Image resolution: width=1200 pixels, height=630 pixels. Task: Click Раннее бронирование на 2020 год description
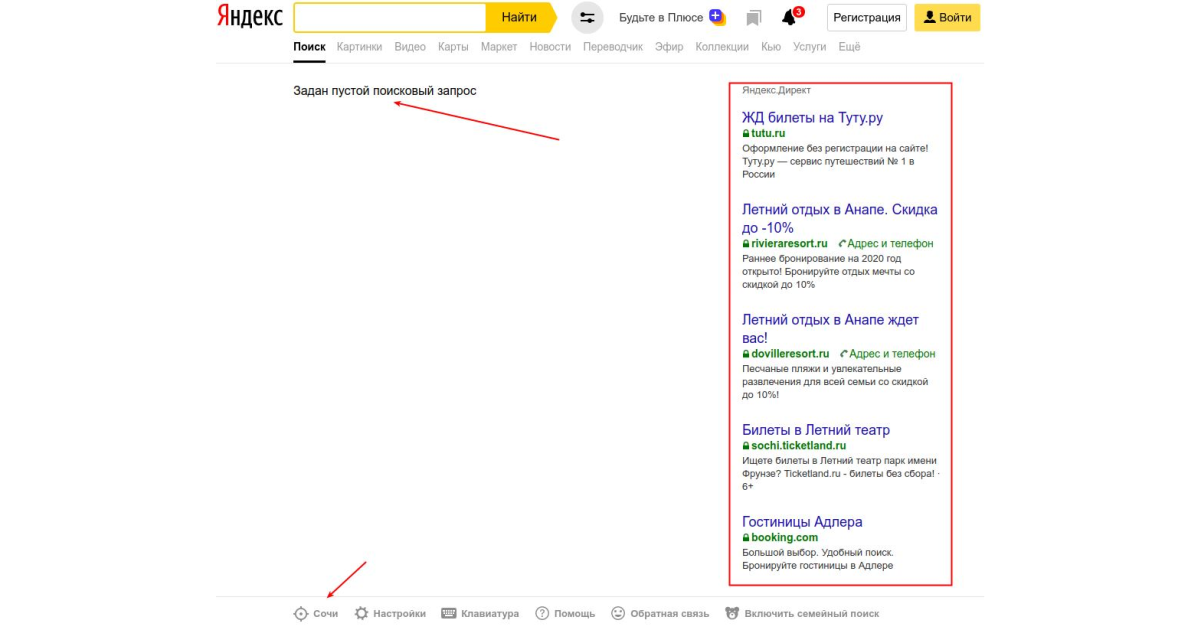[828, 271]
